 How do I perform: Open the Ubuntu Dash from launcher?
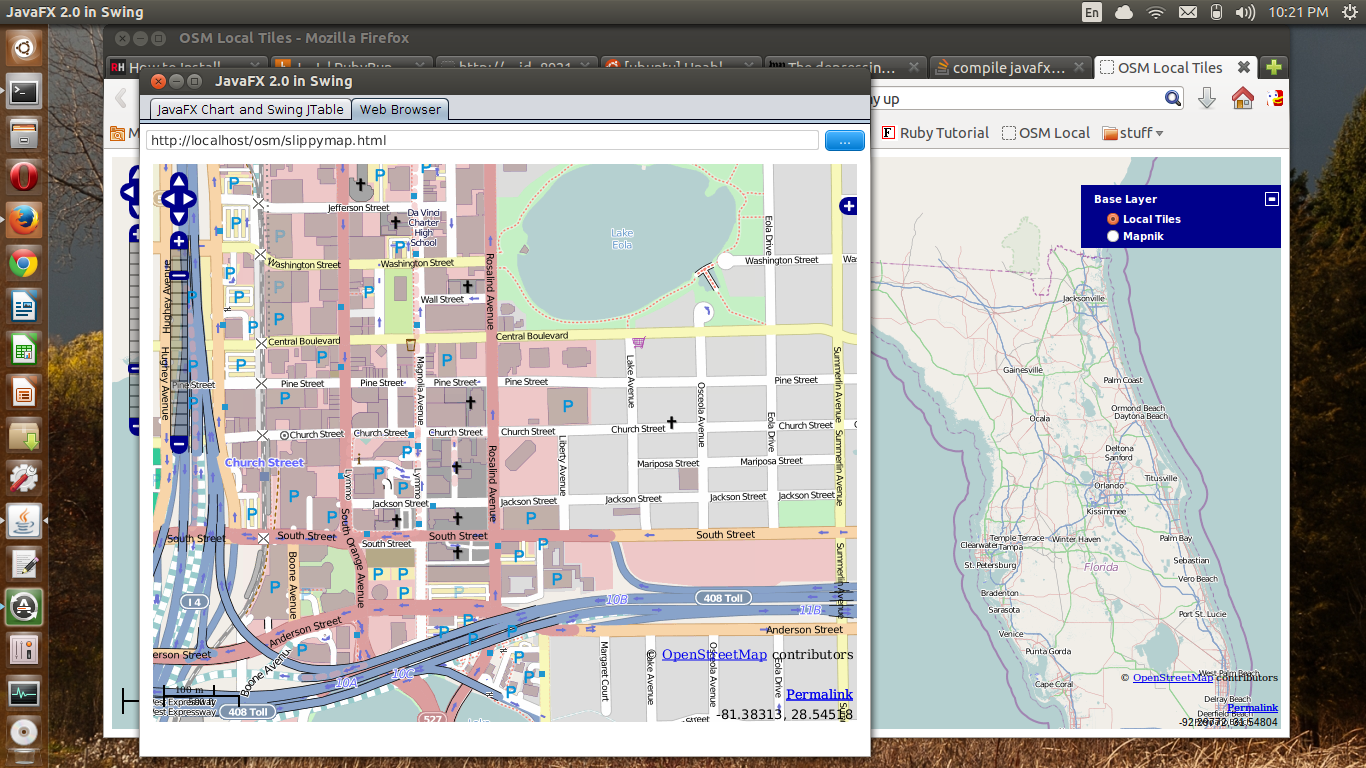coord(24,46)
